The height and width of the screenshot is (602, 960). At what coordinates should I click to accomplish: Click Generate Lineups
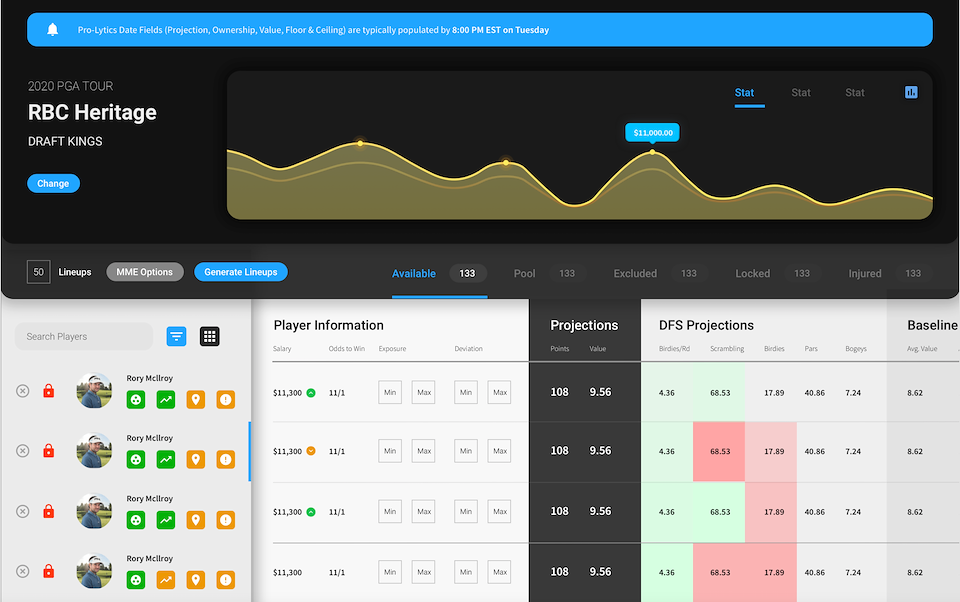241,272
